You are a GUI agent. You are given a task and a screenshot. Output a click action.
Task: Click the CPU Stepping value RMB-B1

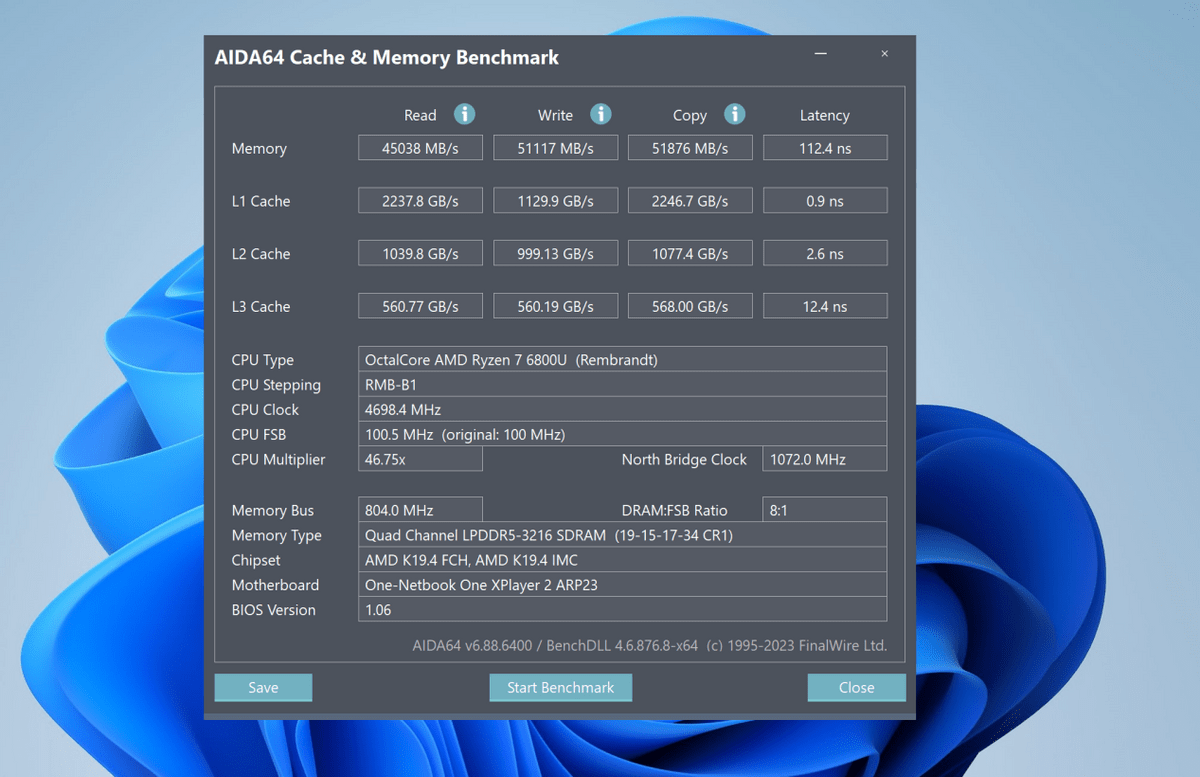622,384
